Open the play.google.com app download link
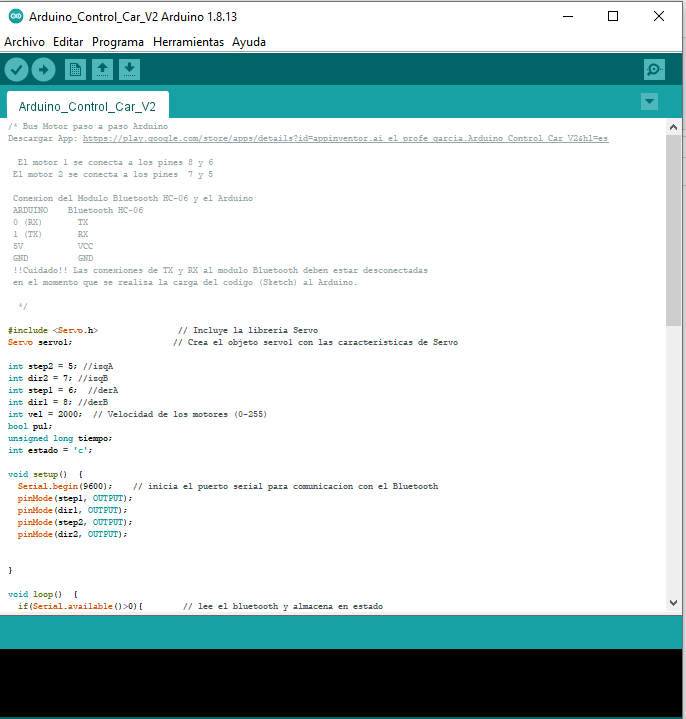 [x=345, y=138]
